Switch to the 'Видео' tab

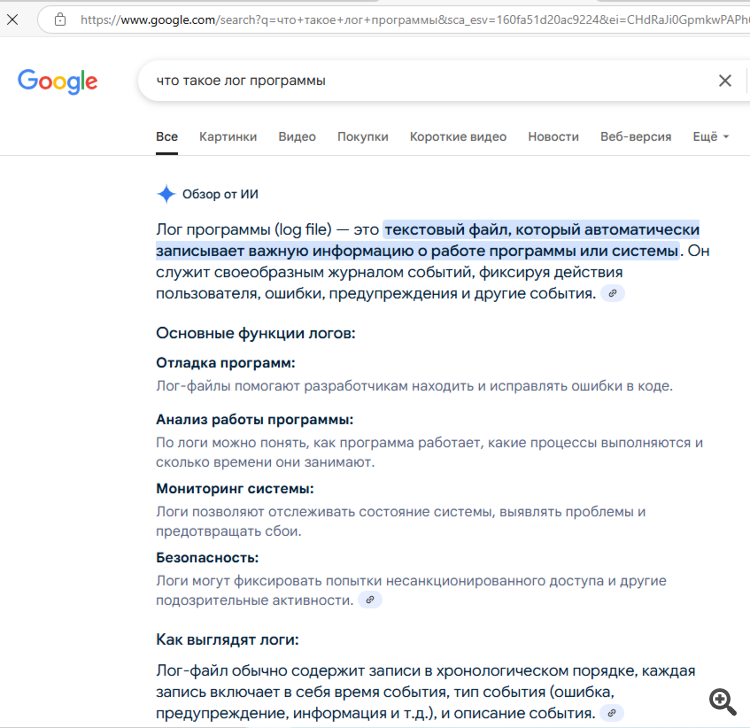pyautogui.click(x=297, y=137)
